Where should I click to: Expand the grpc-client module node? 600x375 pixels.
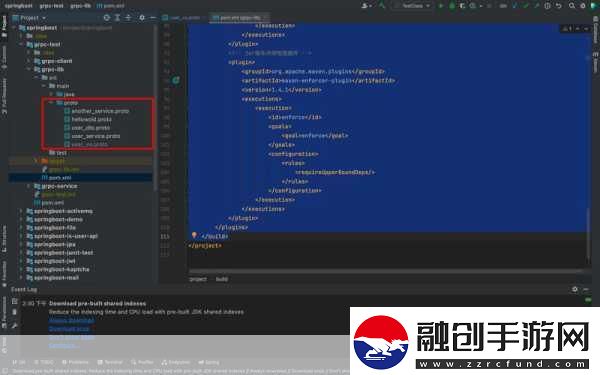[29, 61]
